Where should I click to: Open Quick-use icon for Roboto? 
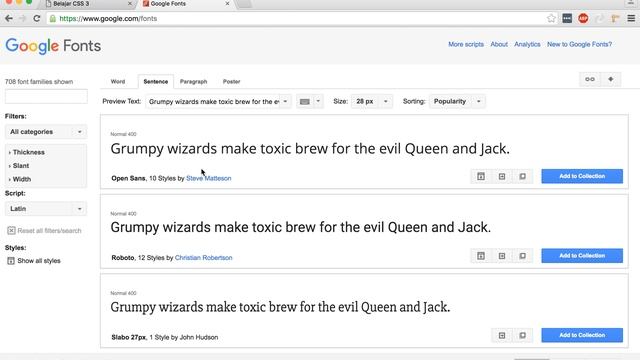pos(502,256)
